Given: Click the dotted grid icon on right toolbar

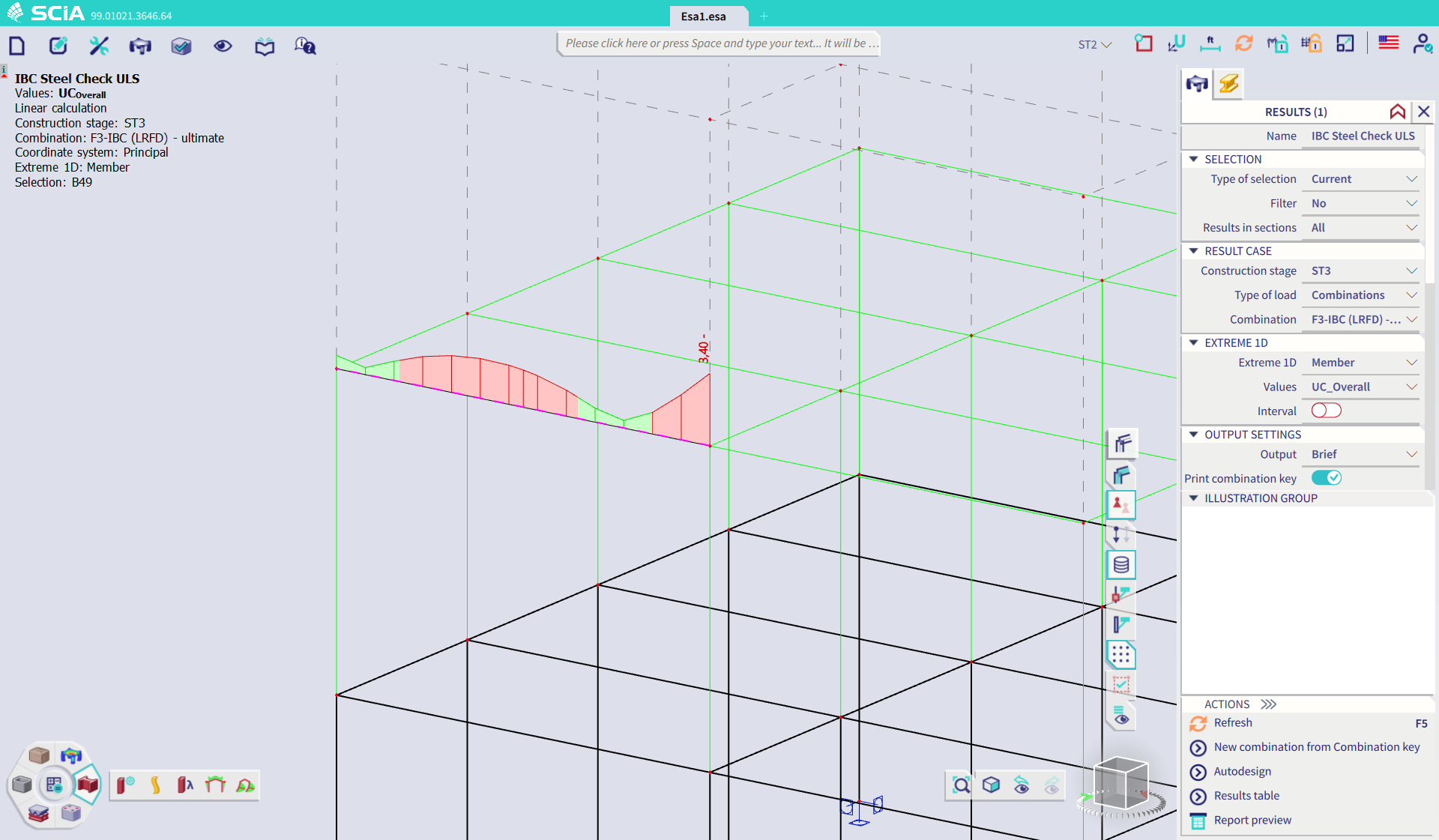Looking at the screenshot, I should (x=1121, y=654).
